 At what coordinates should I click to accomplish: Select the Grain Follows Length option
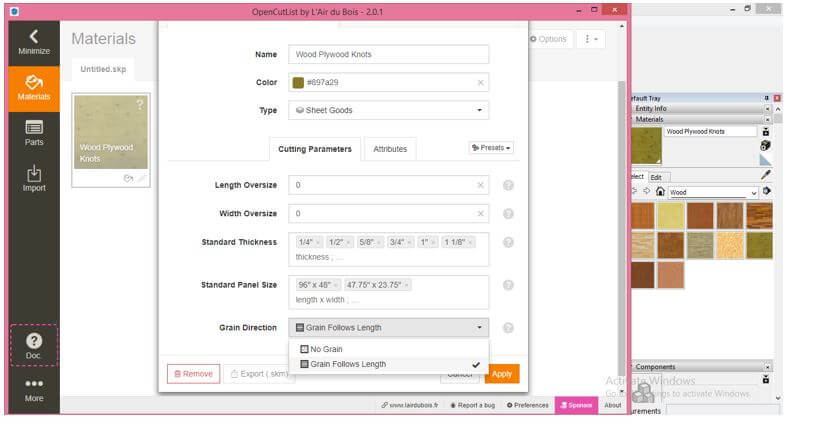tap(388, 364)
